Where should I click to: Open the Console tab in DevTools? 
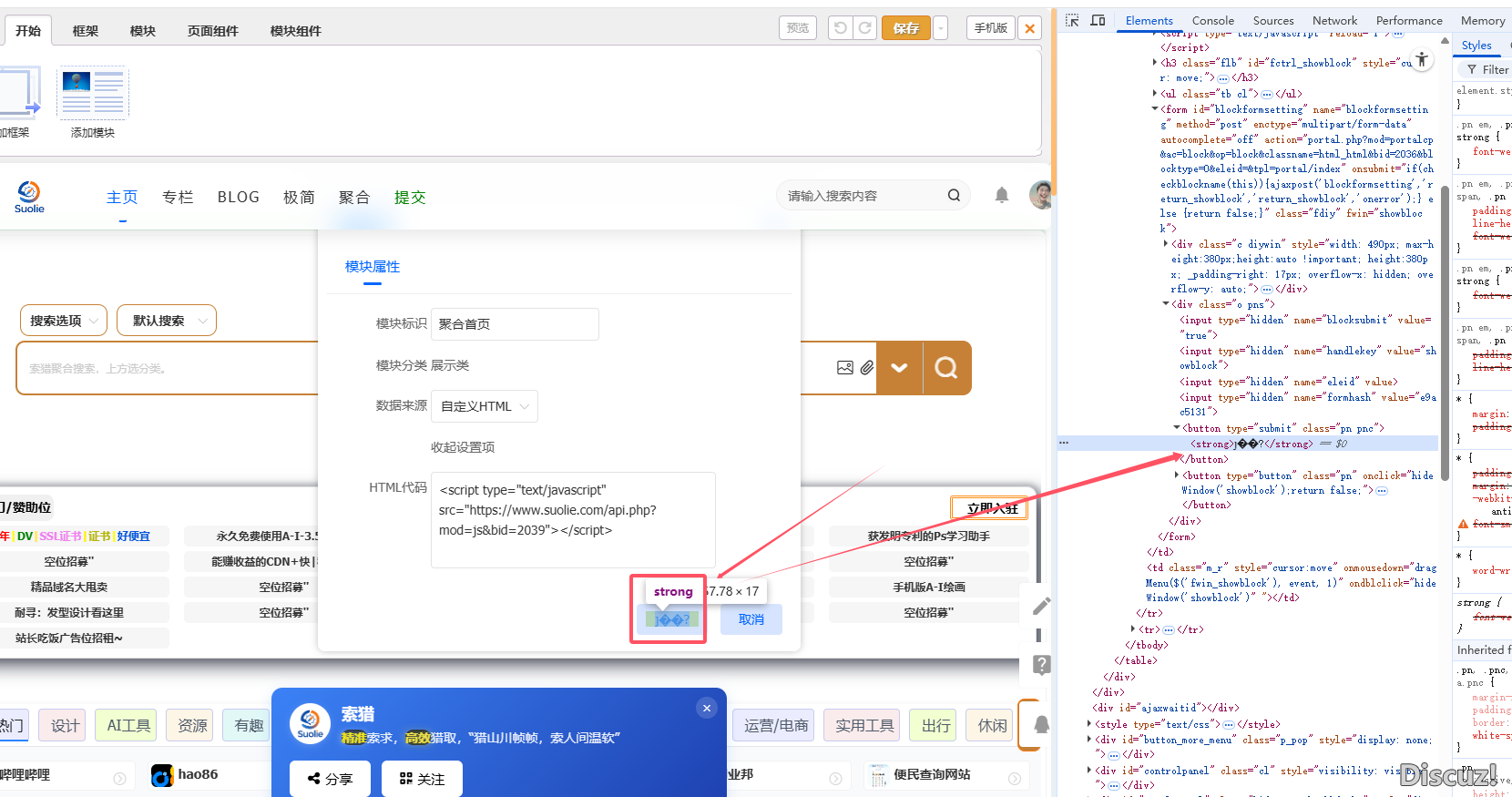pyautogui.click(x=1212, y=20)
